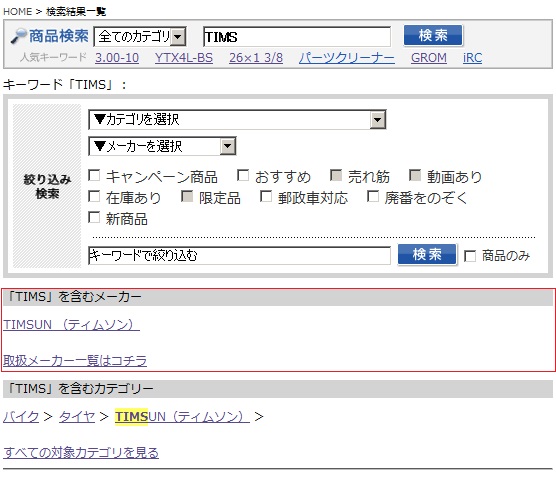Check the キャンペーン商品 checkbox
Viewport: 556px width, 480px height.
pyautogui.click(x=94, y=175)
